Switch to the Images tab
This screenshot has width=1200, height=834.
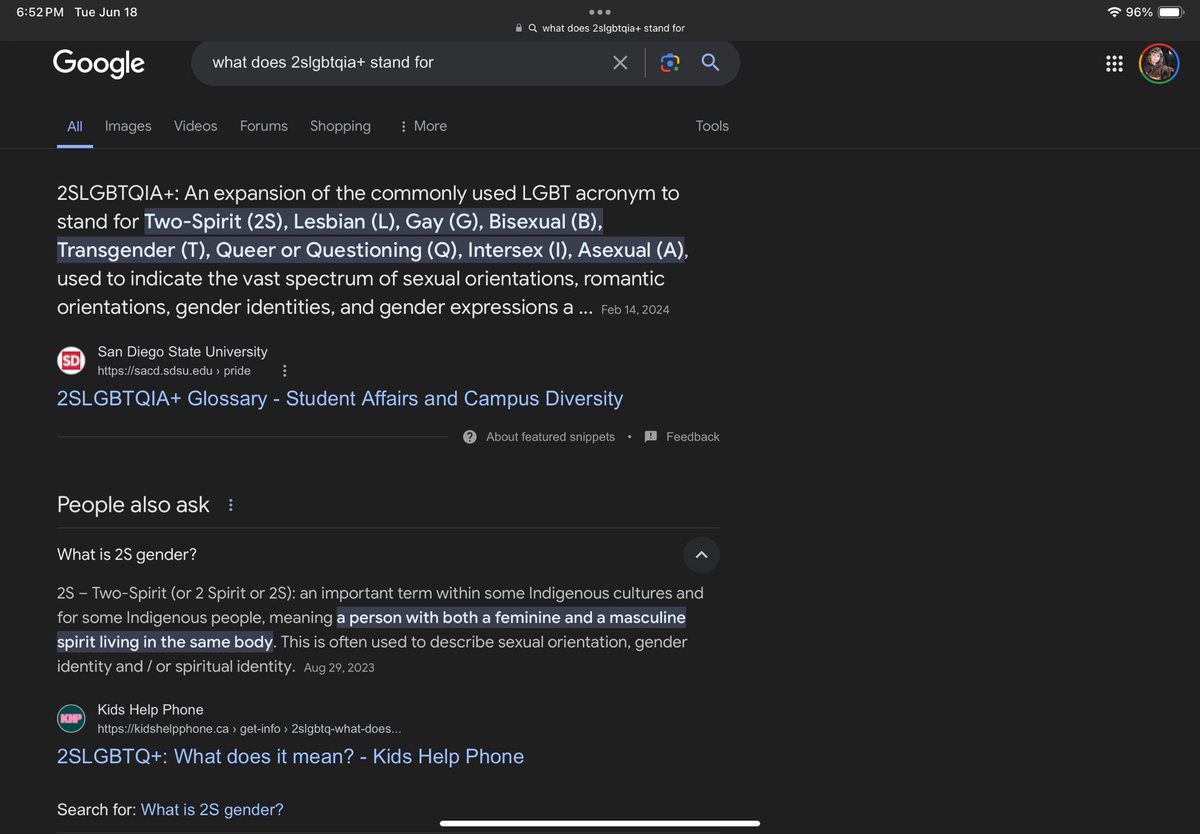click(128, 126)
